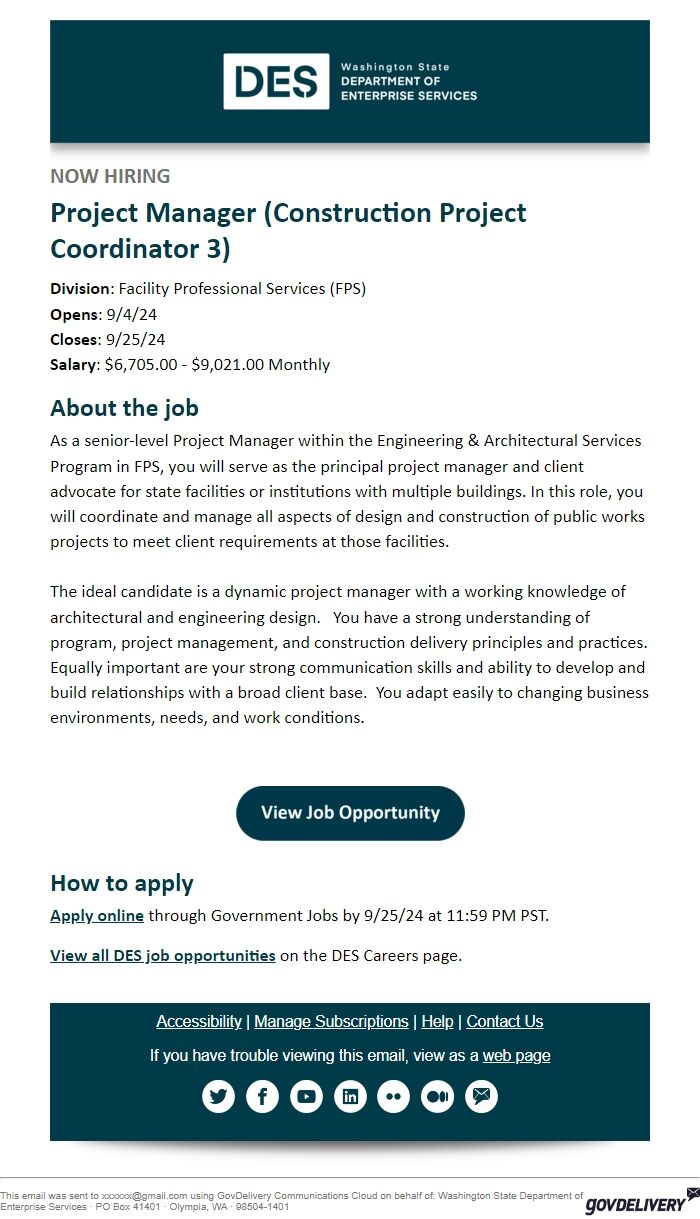Open View all DES job opportunities link
This screenshot has width=700, height=1219.
(x=163, y=955)
